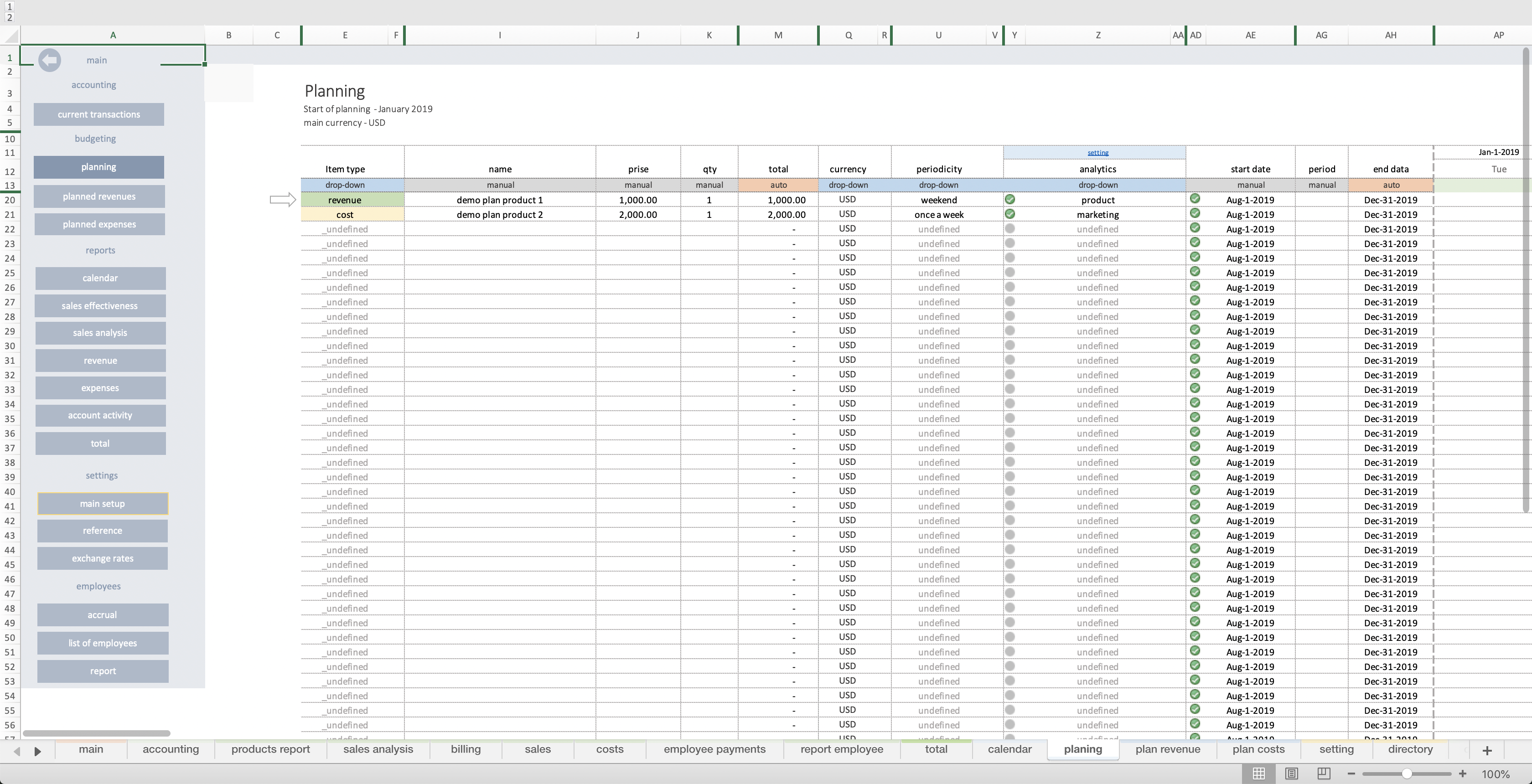Select row header 20
This screenshot has height=784, width=1532.
10,200
